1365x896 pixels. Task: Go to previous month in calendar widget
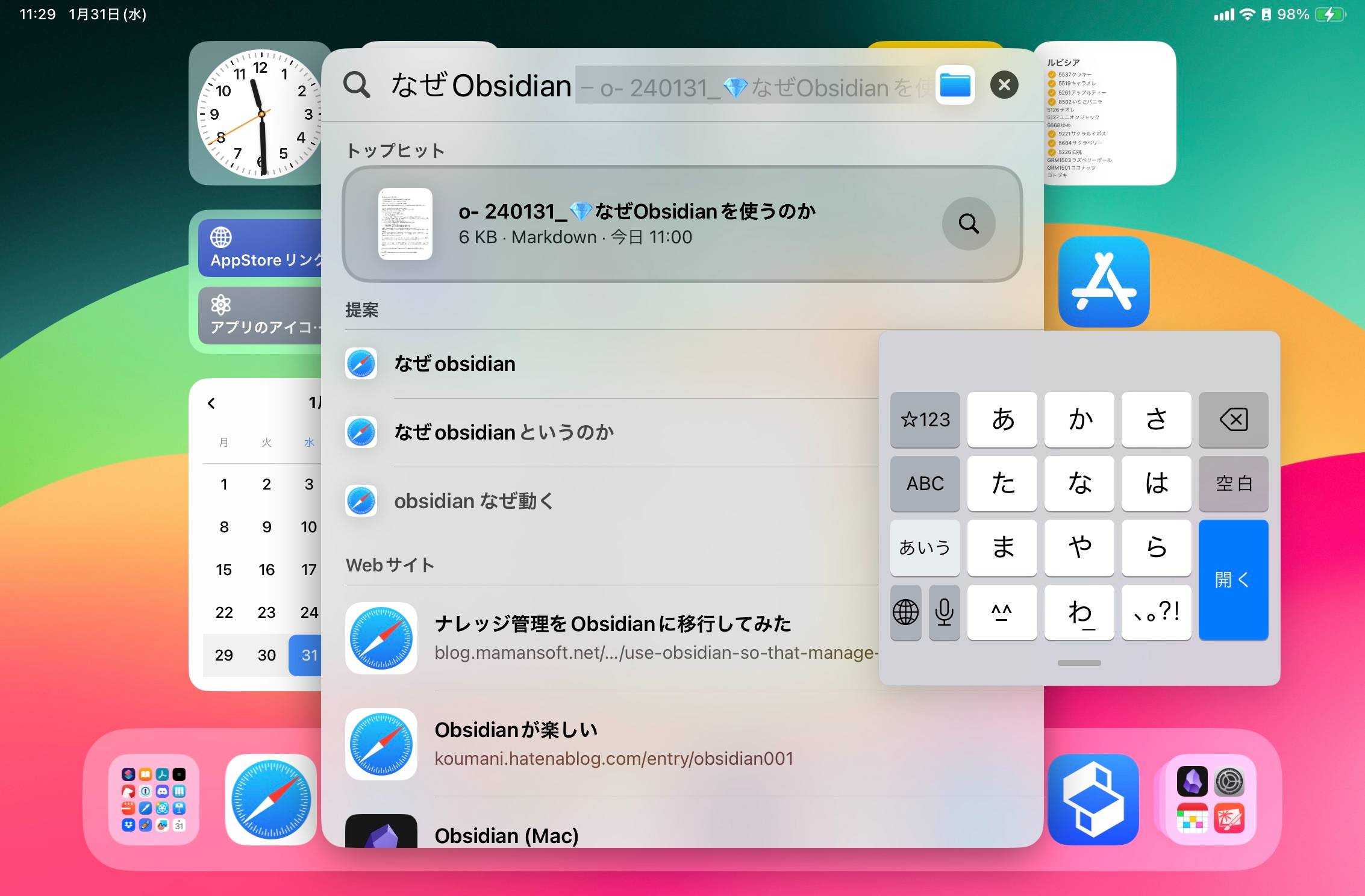click(x=211, y=403)
